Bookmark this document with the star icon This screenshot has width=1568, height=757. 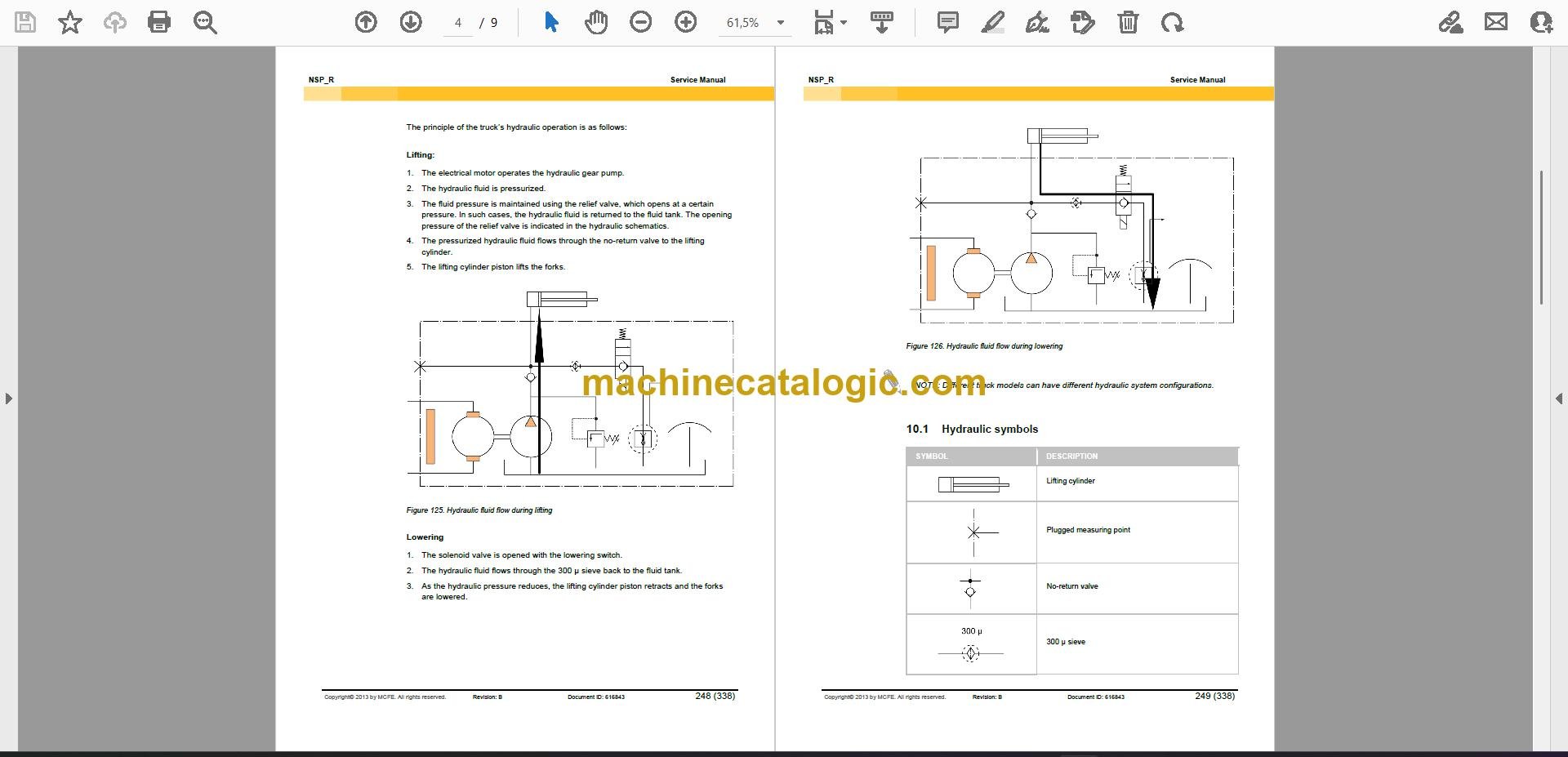point(70,22)
